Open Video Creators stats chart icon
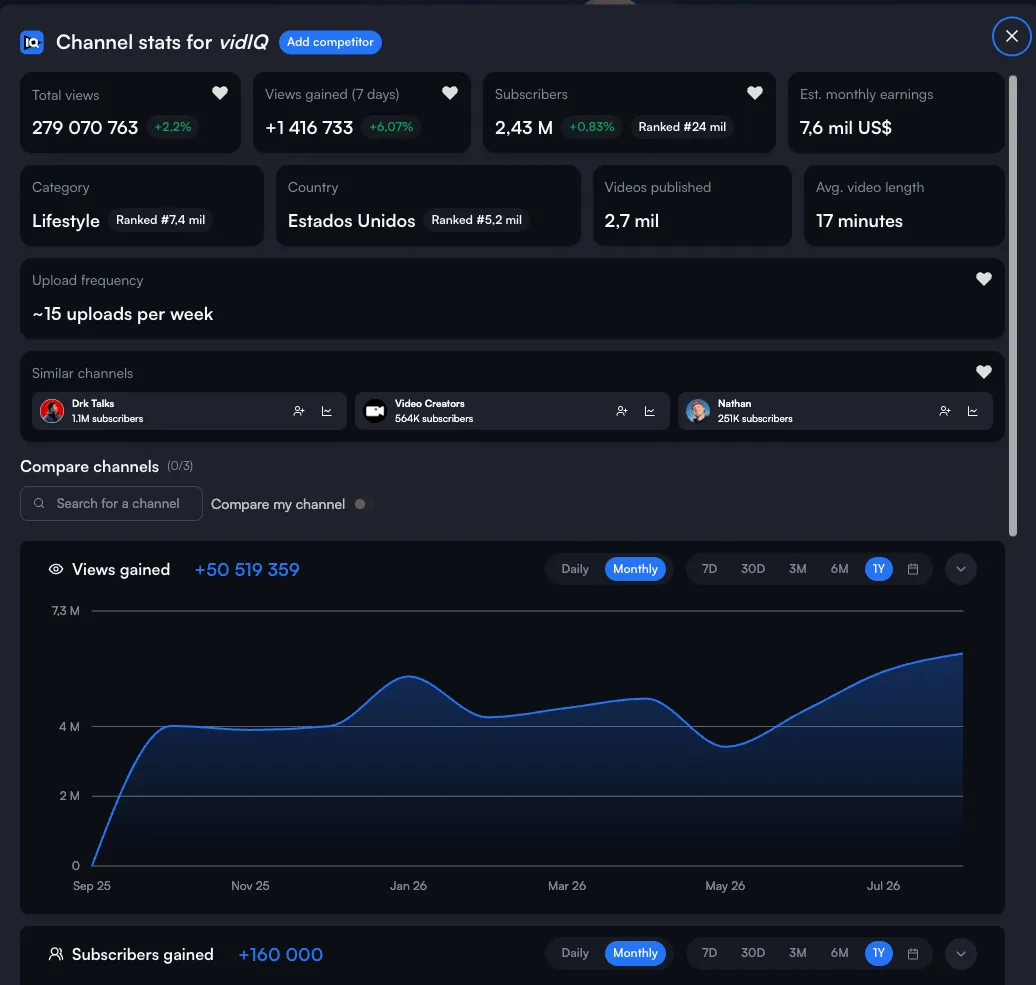1036x985 pixels. coord(649,411)
